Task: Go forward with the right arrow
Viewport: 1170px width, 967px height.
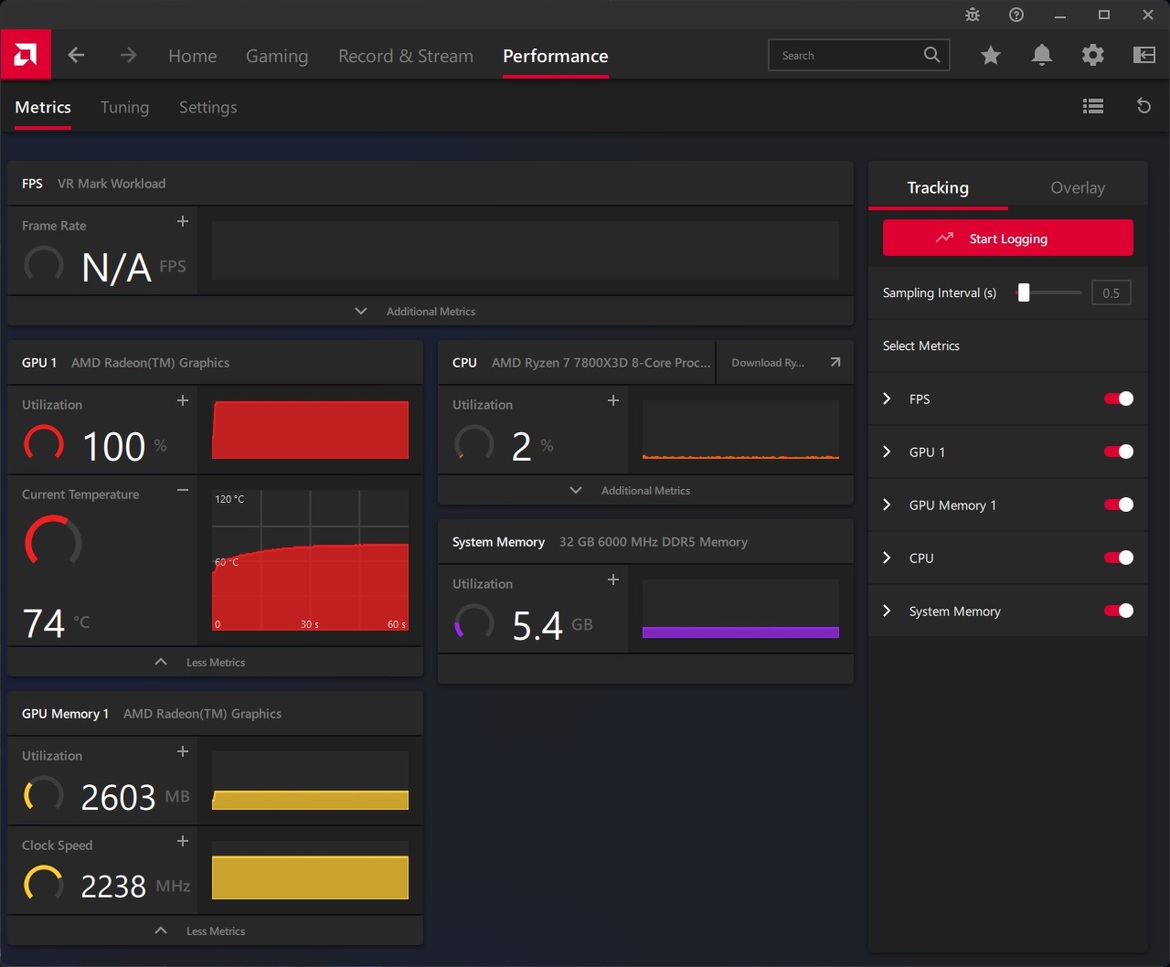Action: pos(128,55)
